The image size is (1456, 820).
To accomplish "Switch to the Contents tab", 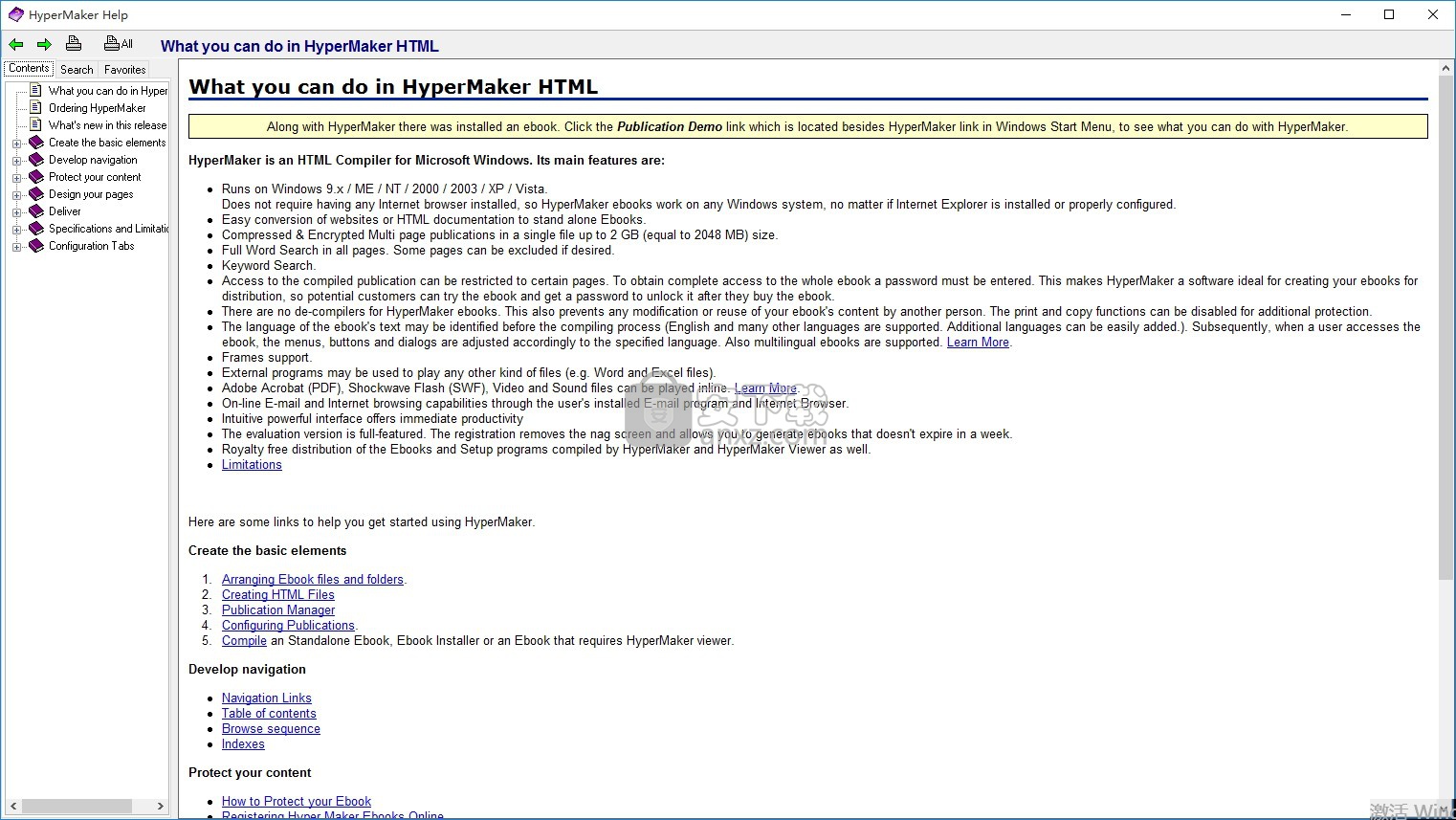I will 29,68.
